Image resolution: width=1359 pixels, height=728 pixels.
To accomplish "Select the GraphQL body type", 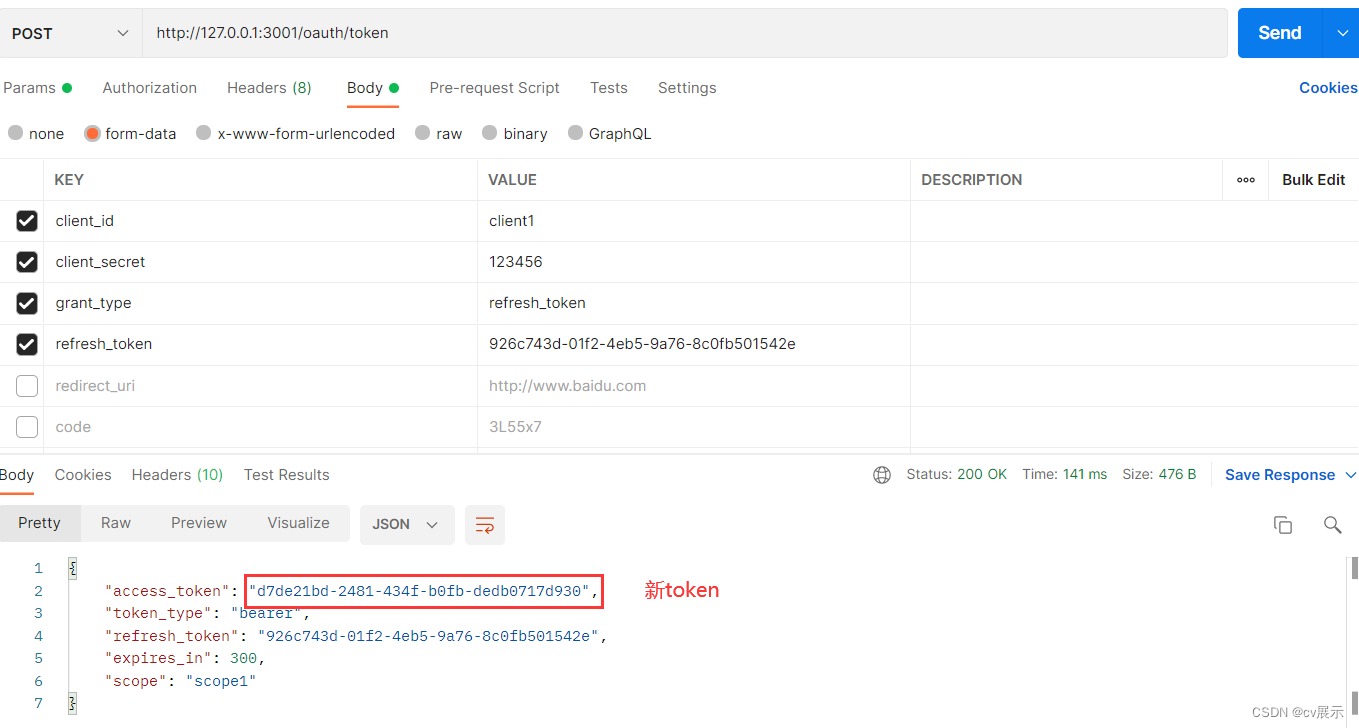I will 575,133.
